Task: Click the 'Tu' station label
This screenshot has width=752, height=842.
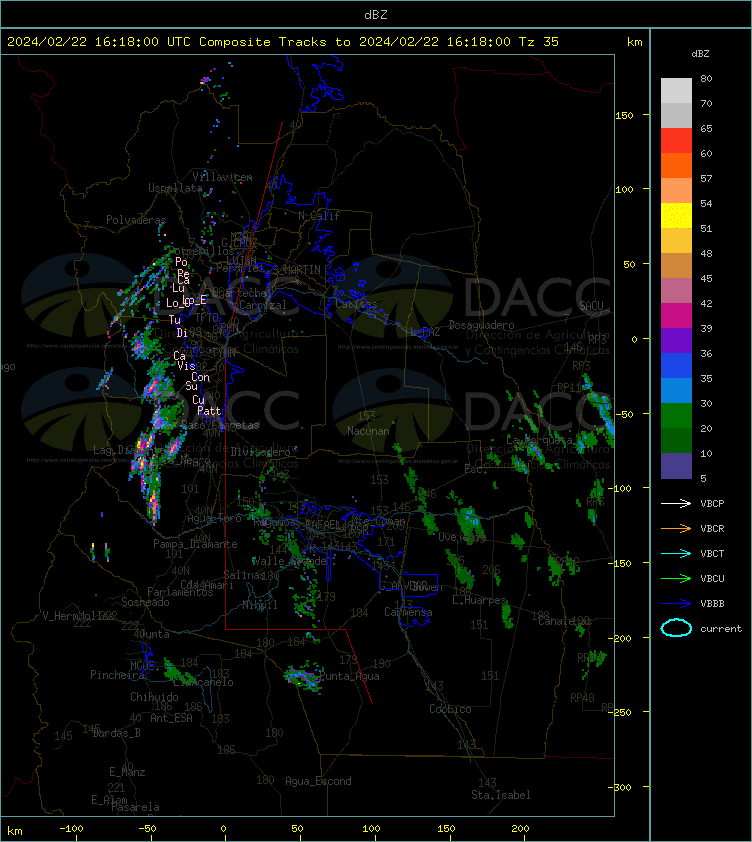Action: coord(175,320)
